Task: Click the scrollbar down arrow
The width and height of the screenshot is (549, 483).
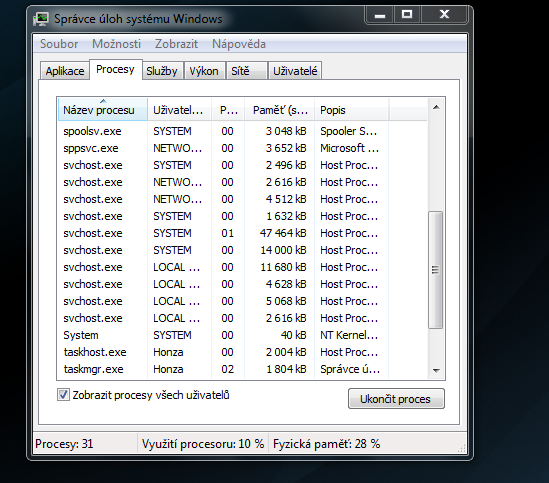Action: coord(436,370)
